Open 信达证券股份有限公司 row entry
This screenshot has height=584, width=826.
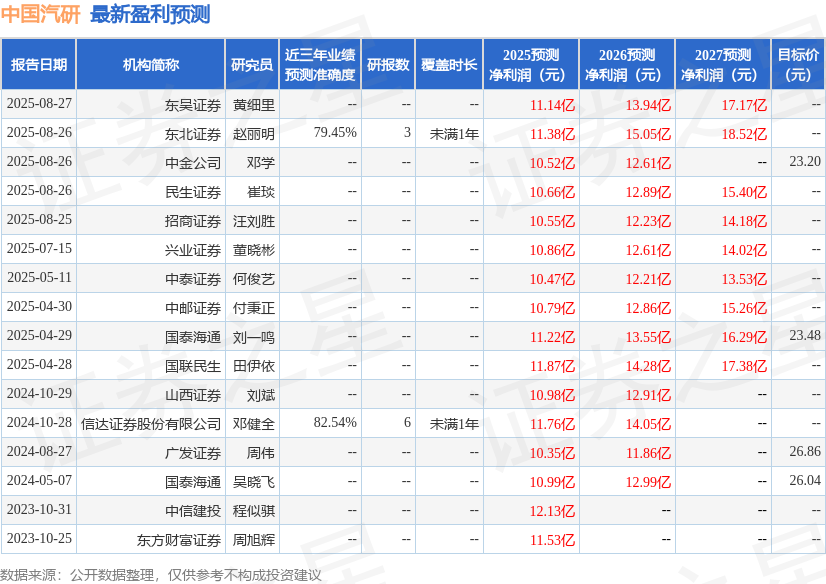(x=151, y=423)
